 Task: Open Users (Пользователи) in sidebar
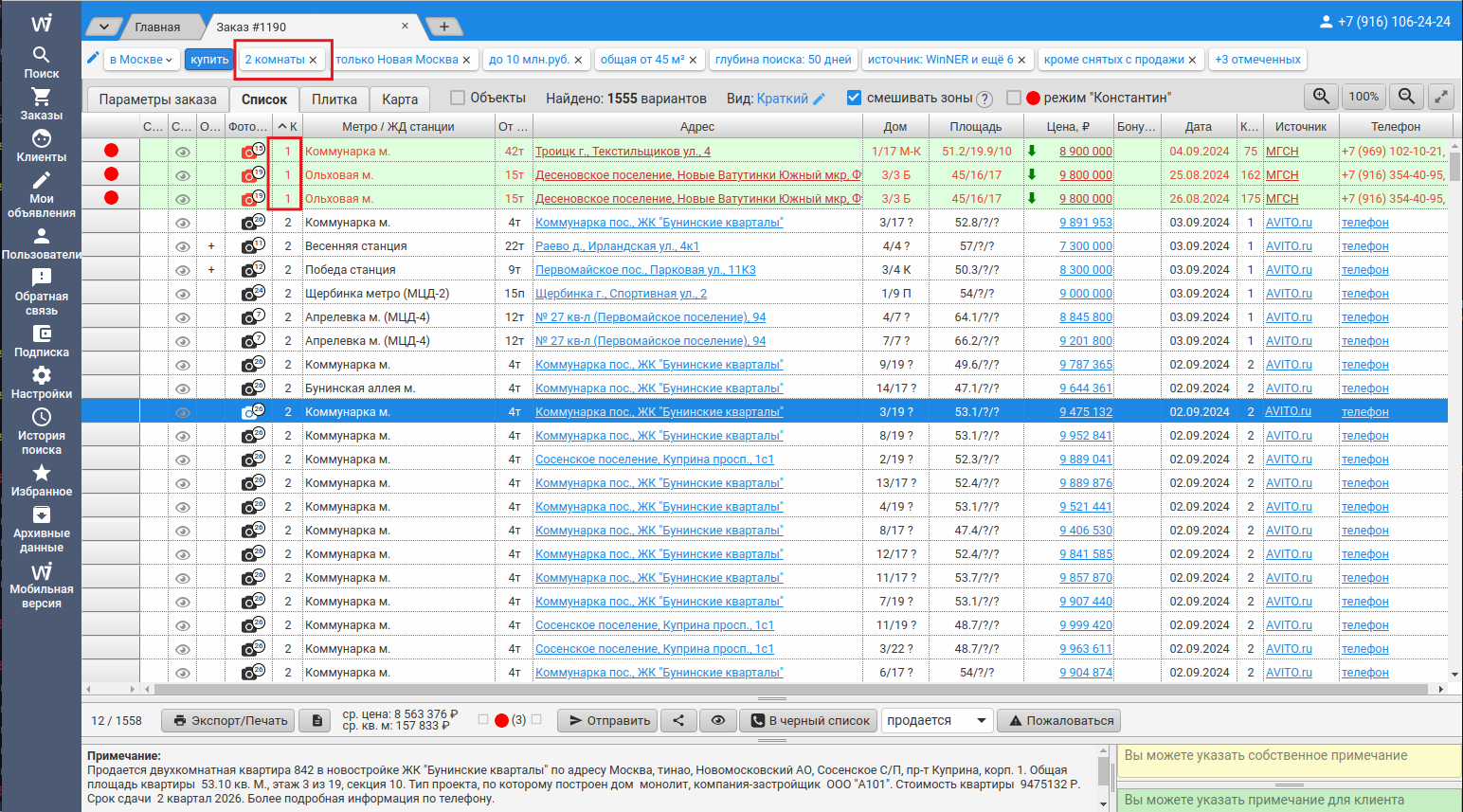(41, 243)
